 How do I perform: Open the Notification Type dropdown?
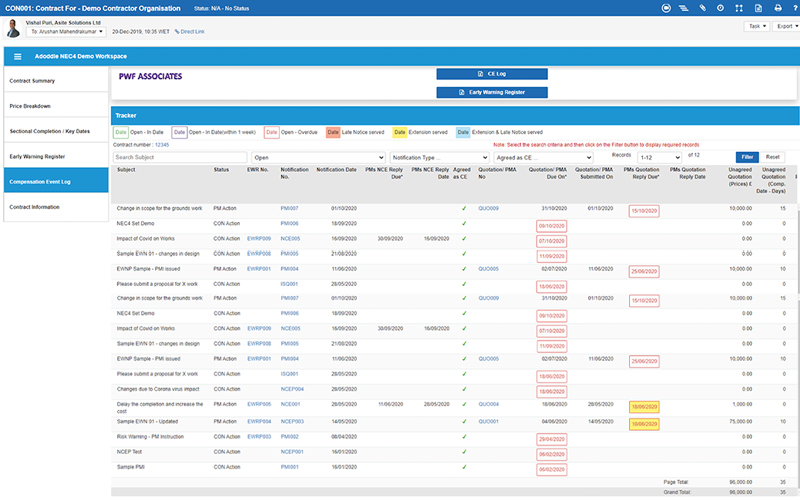(440, 158)
